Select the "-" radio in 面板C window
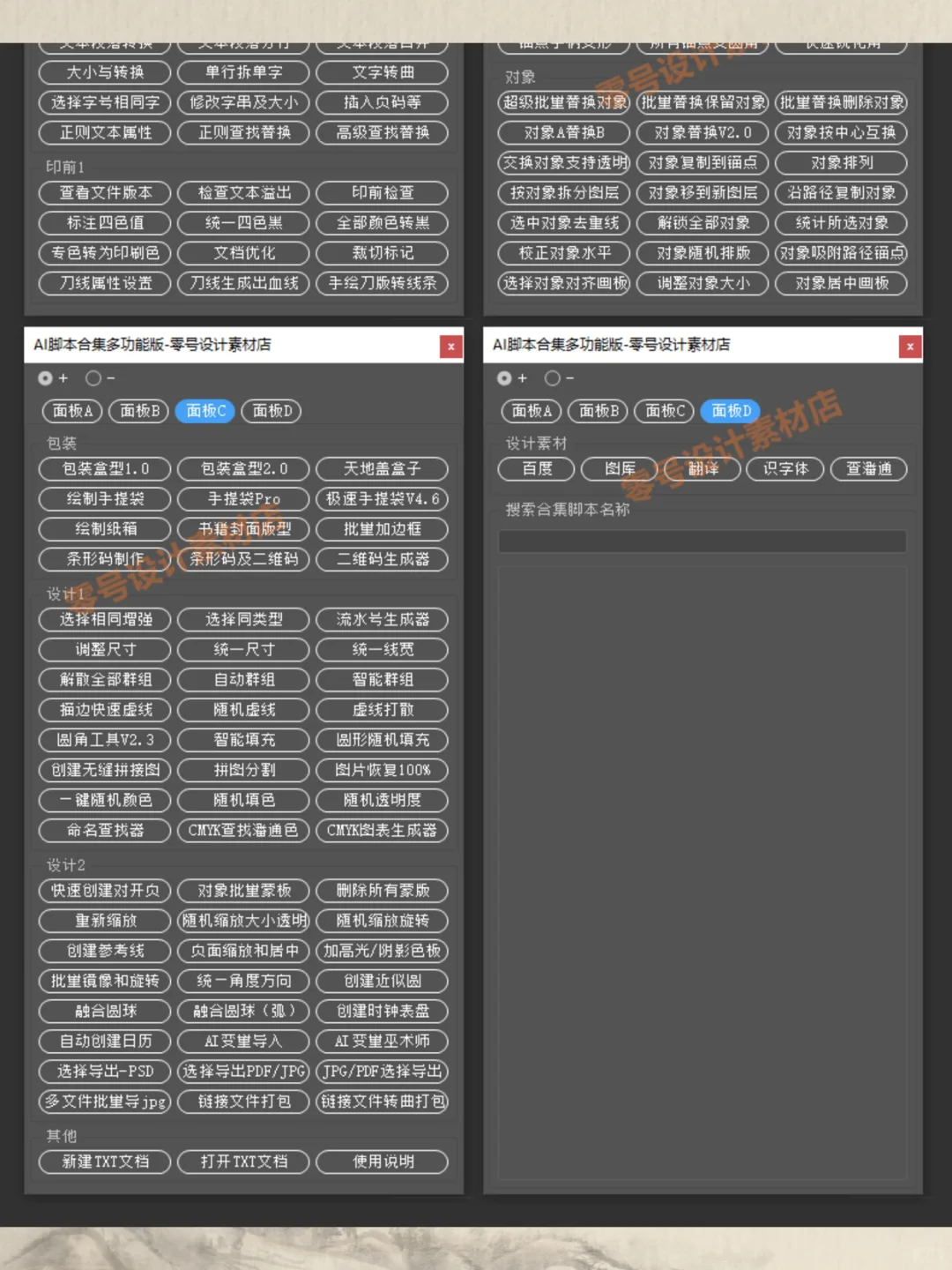The height and width of the screenshot is (1270, 952). [93, 378]
